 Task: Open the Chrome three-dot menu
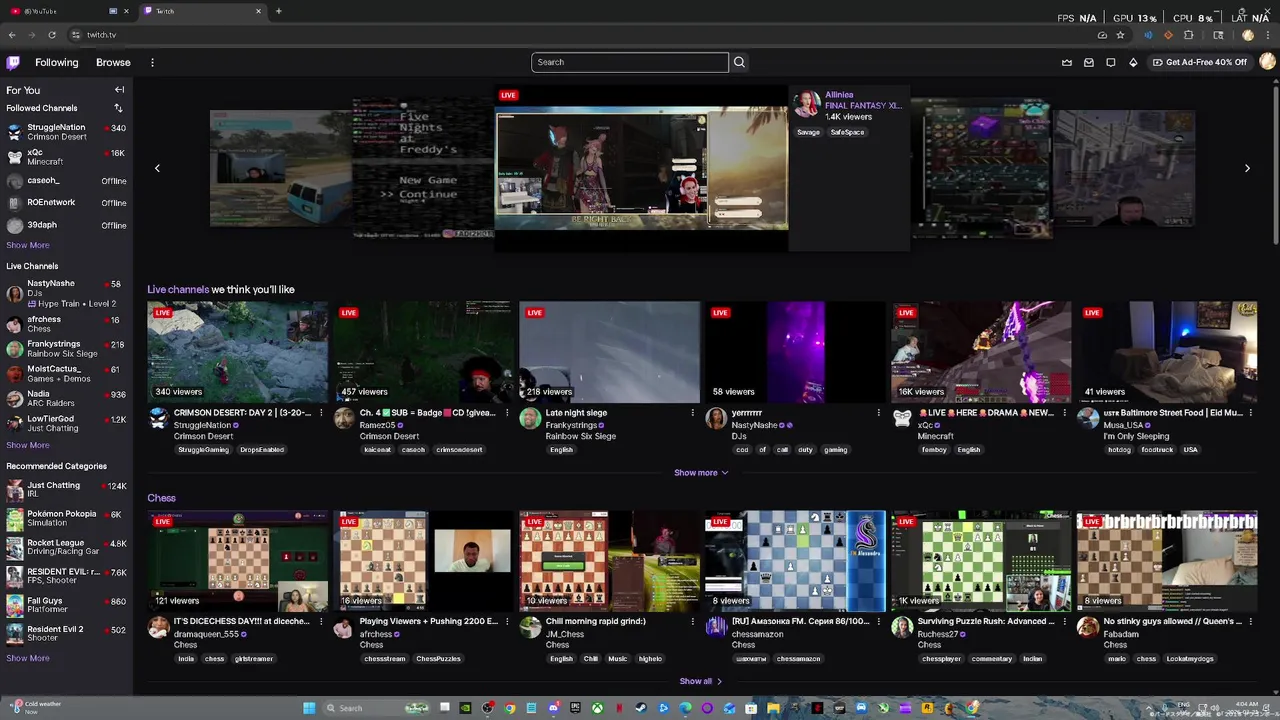[x=1268, y=35]
